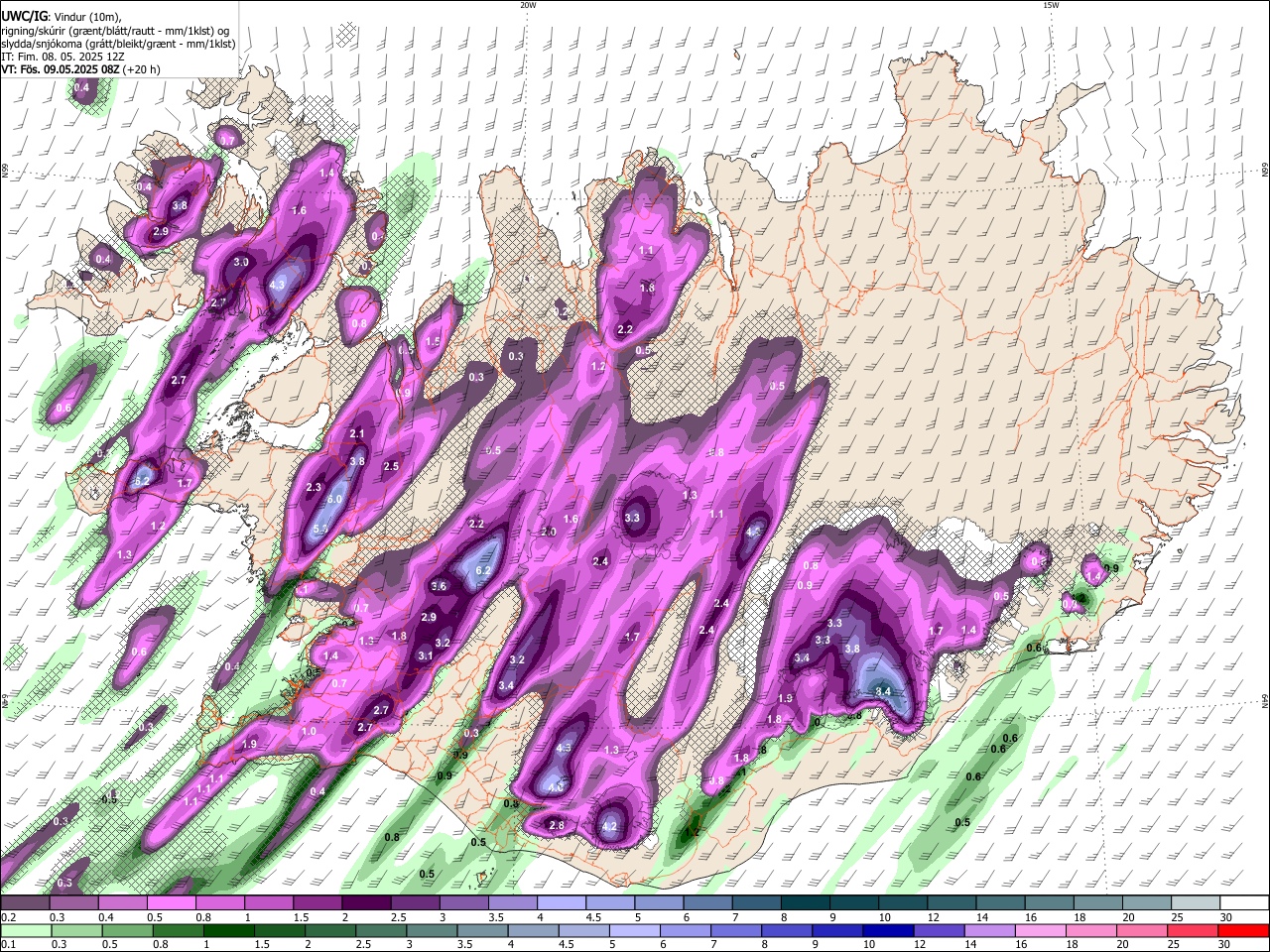The height and width of the screenshot is (952, 1270).
Task: Click the pink-red 25 swatch on rain scale
Action: (x=1193, y=930)
